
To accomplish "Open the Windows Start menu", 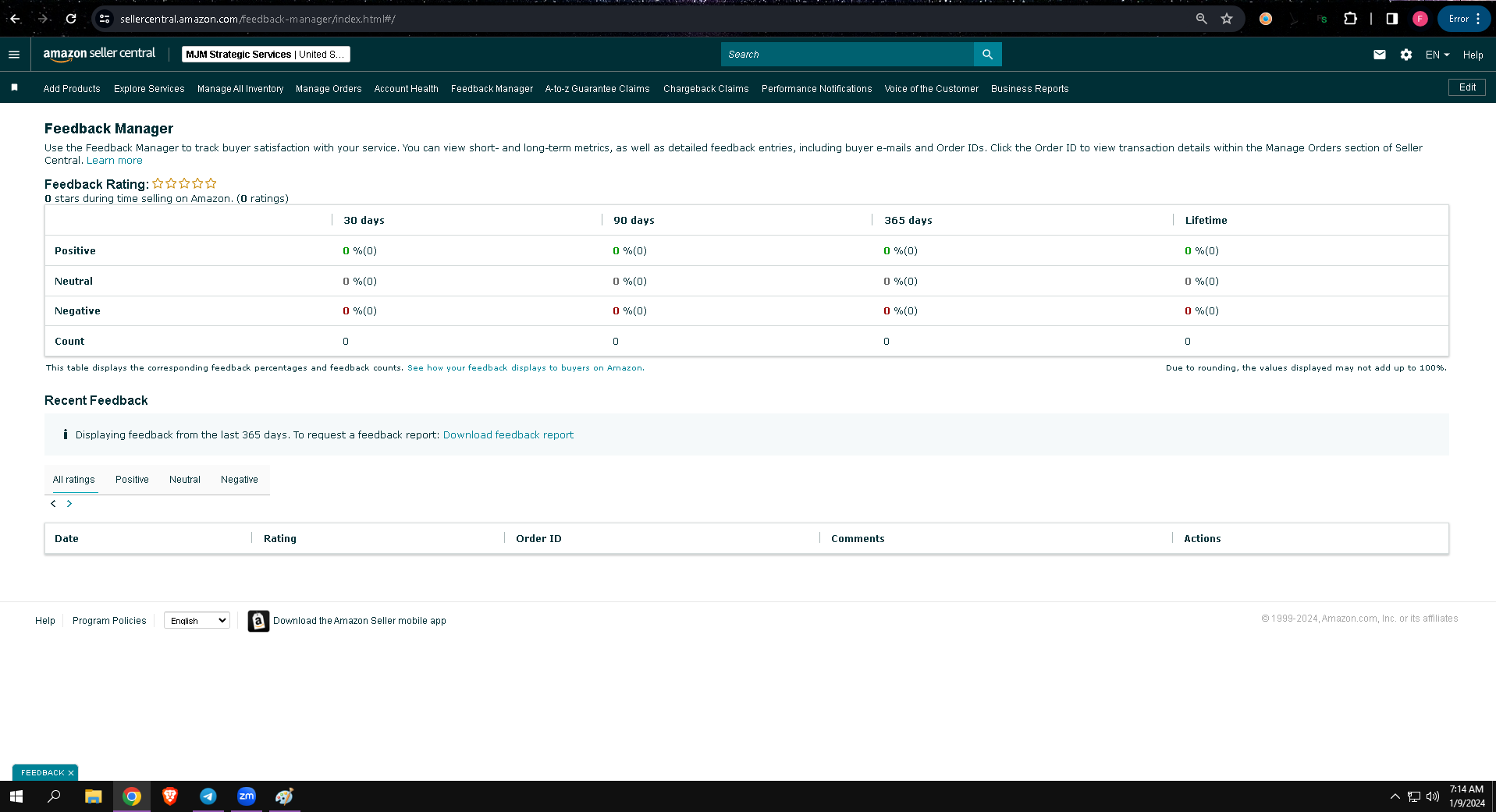I will [x=16, y=796].
